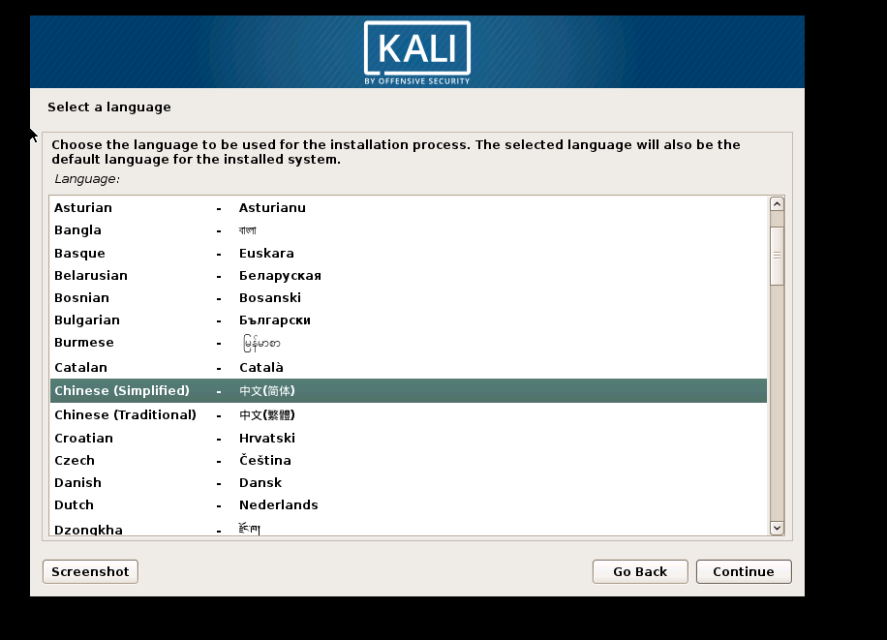887x640 pixels.
Task: Select Danish language row
Action: coord(408,483)
